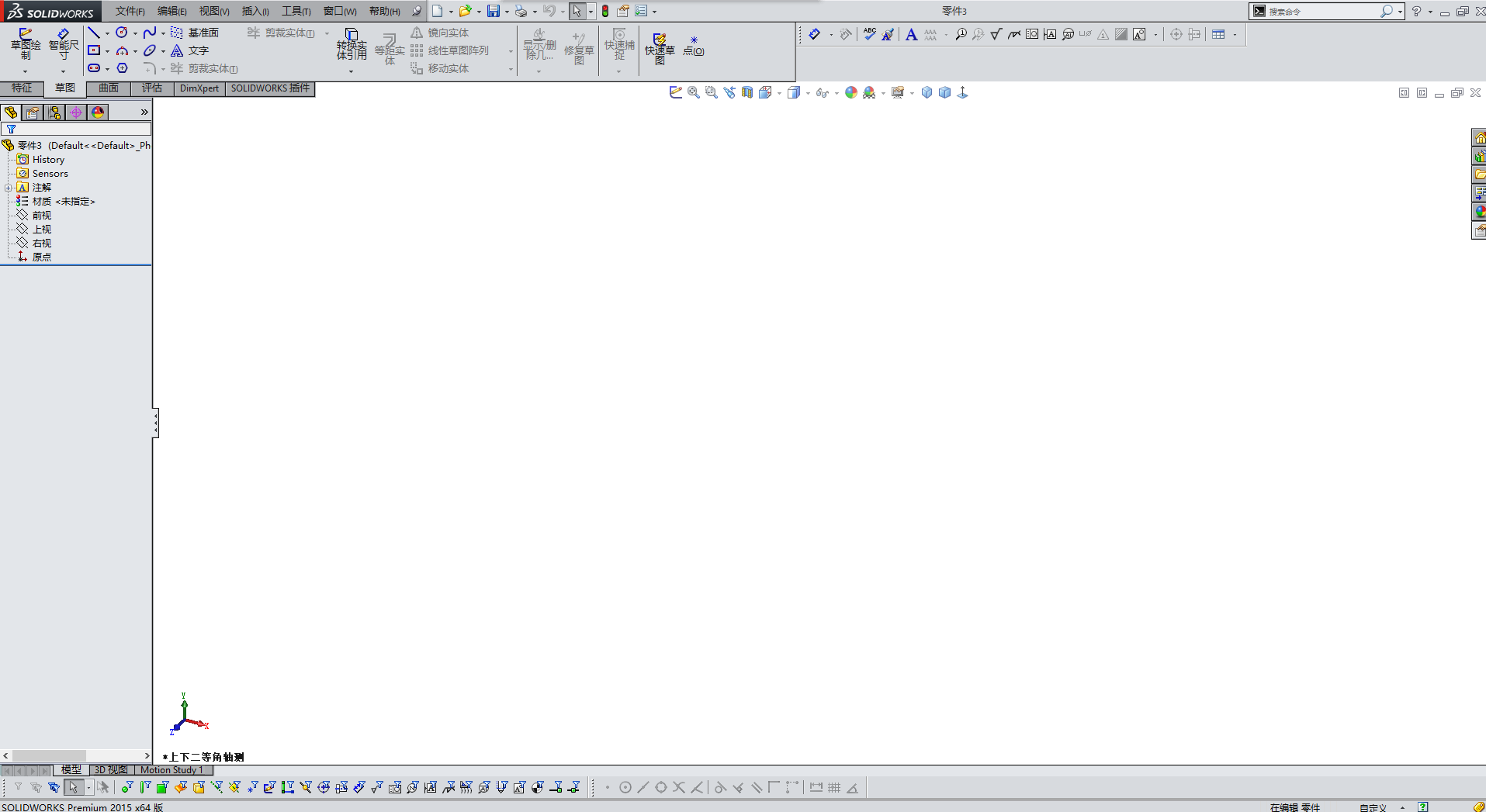Click the 转换实体引用 convert entities tool

(x=352, y=44)
